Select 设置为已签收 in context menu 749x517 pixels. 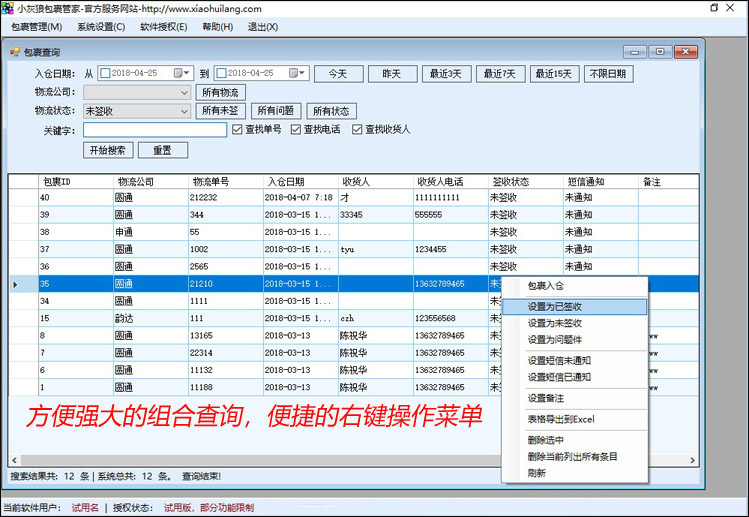(x=574, y=307)
